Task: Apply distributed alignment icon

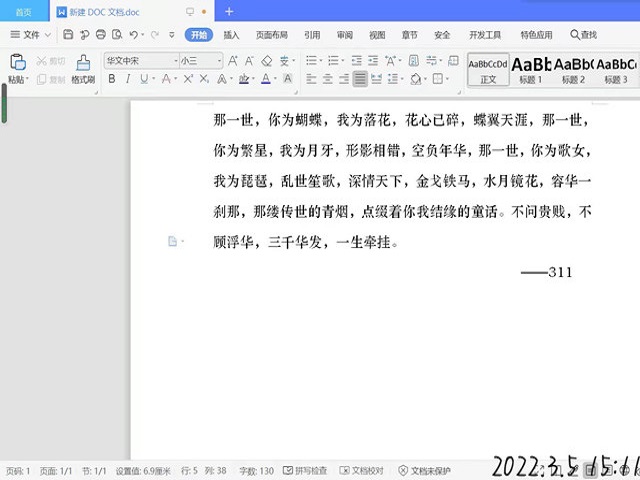Action: [x=376, y=79]
